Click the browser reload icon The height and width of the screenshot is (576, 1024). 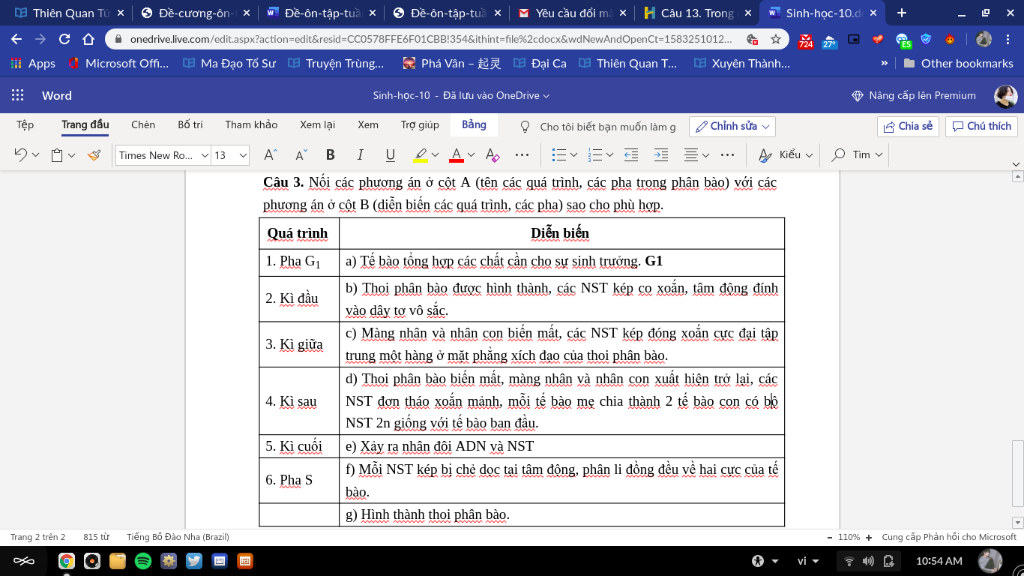click(x=64, y=39)
